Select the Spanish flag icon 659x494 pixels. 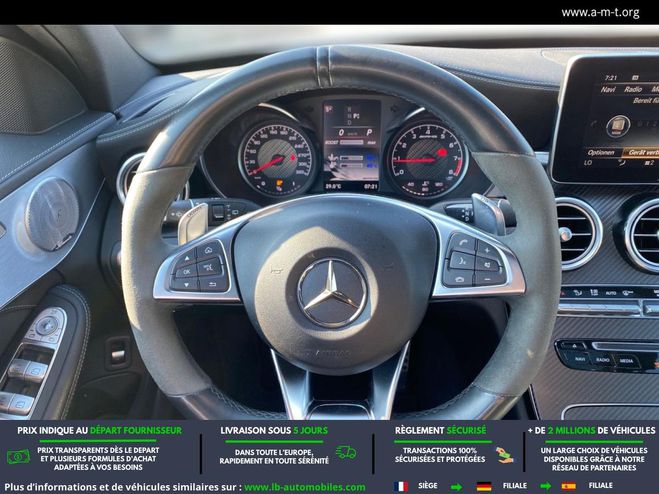(569, 486)
